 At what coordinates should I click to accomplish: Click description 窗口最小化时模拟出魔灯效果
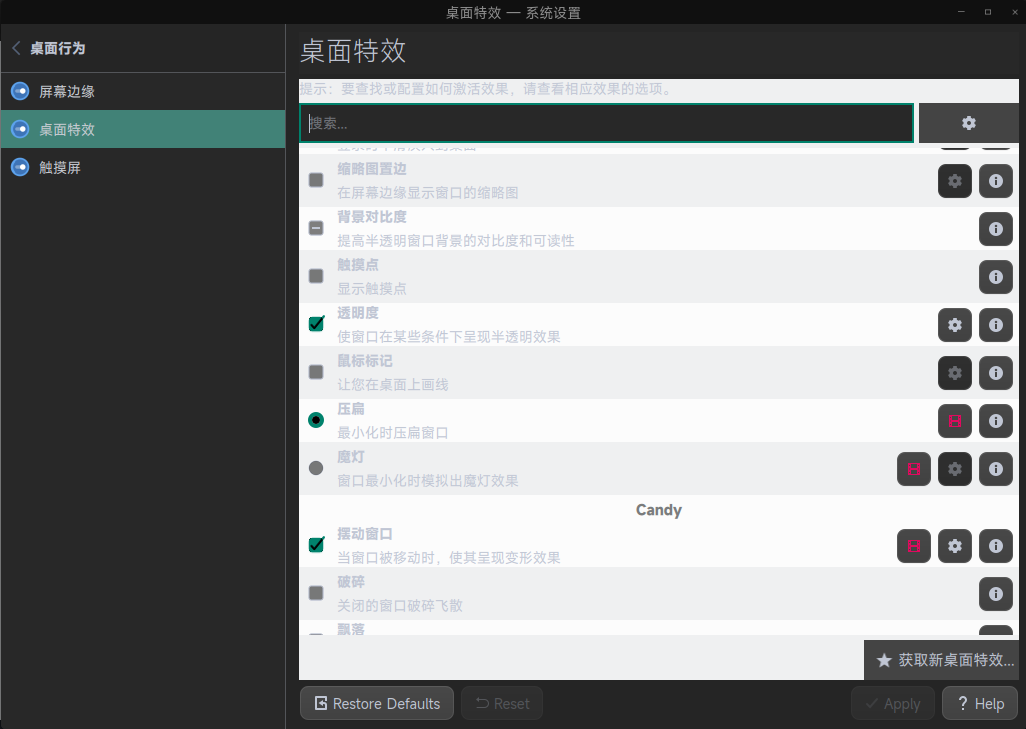pyautogui.click(x=428, y=481)
